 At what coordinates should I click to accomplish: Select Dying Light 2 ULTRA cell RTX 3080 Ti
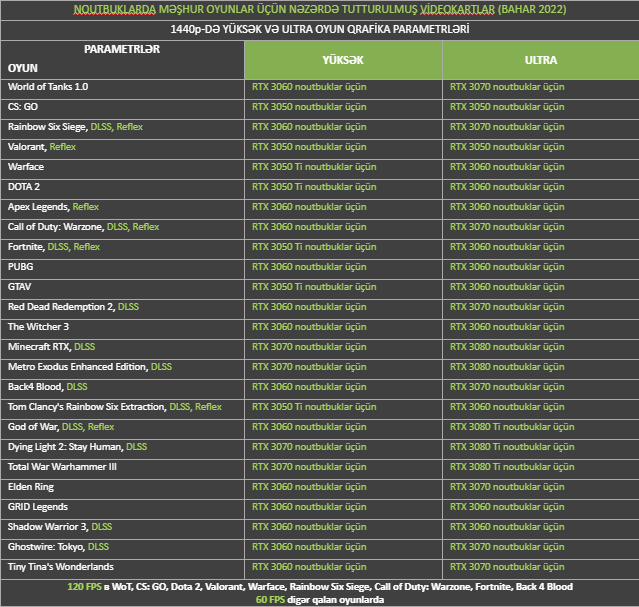tap(541, 448)
